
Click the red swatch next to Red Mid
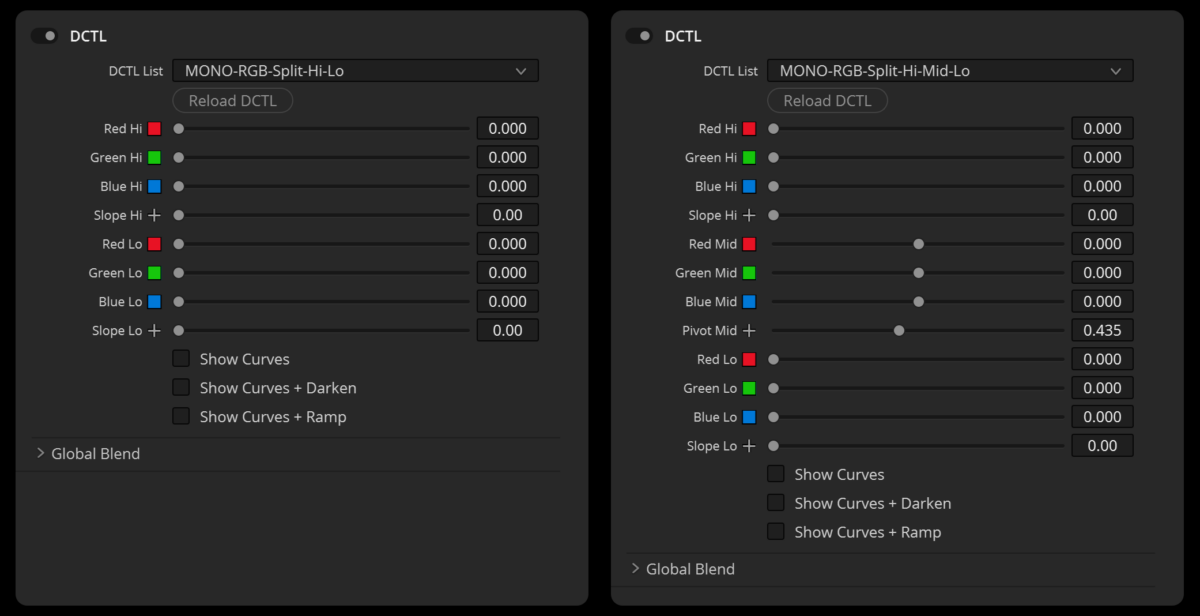(748, 243)
